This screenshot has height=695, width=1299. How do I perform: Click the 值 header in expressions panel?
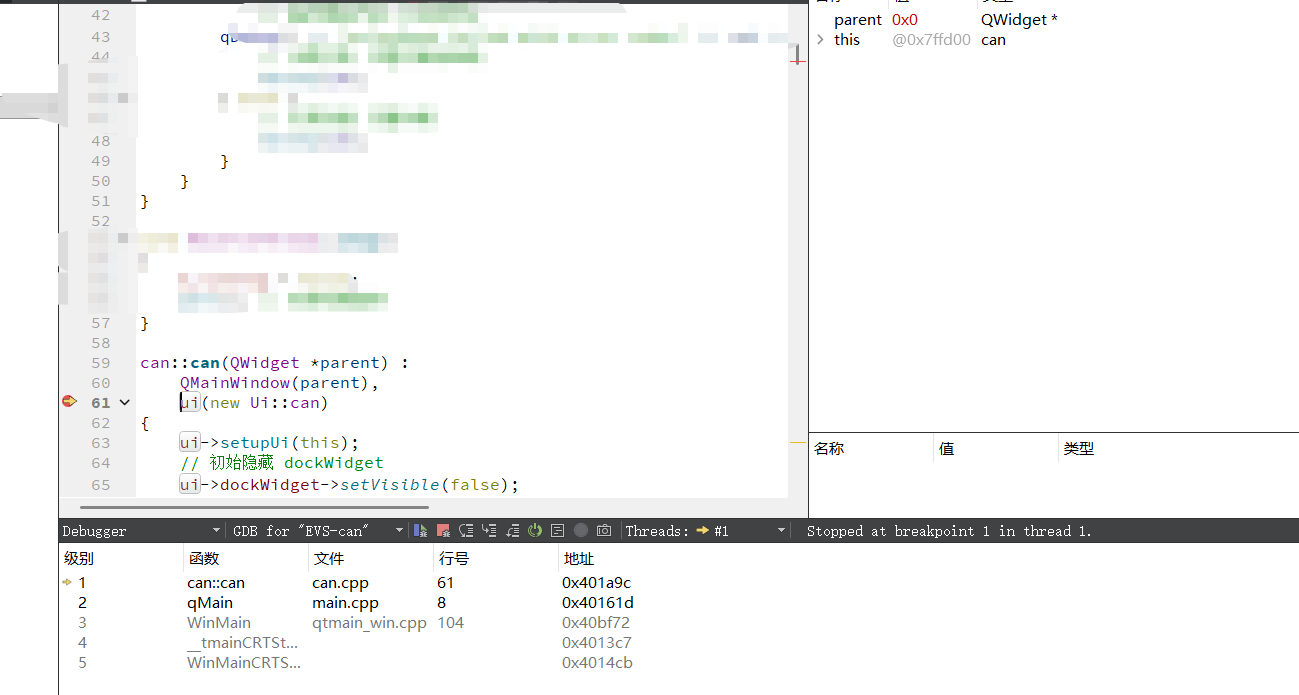[995, 449]
